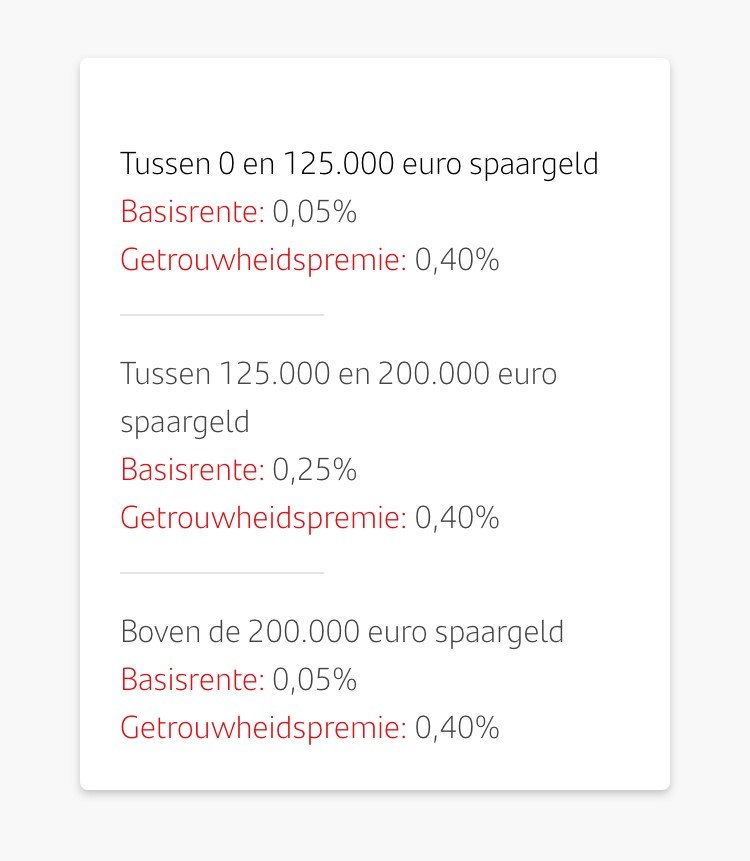Select the last Getrouwheidspremie label

click(264, 728)
